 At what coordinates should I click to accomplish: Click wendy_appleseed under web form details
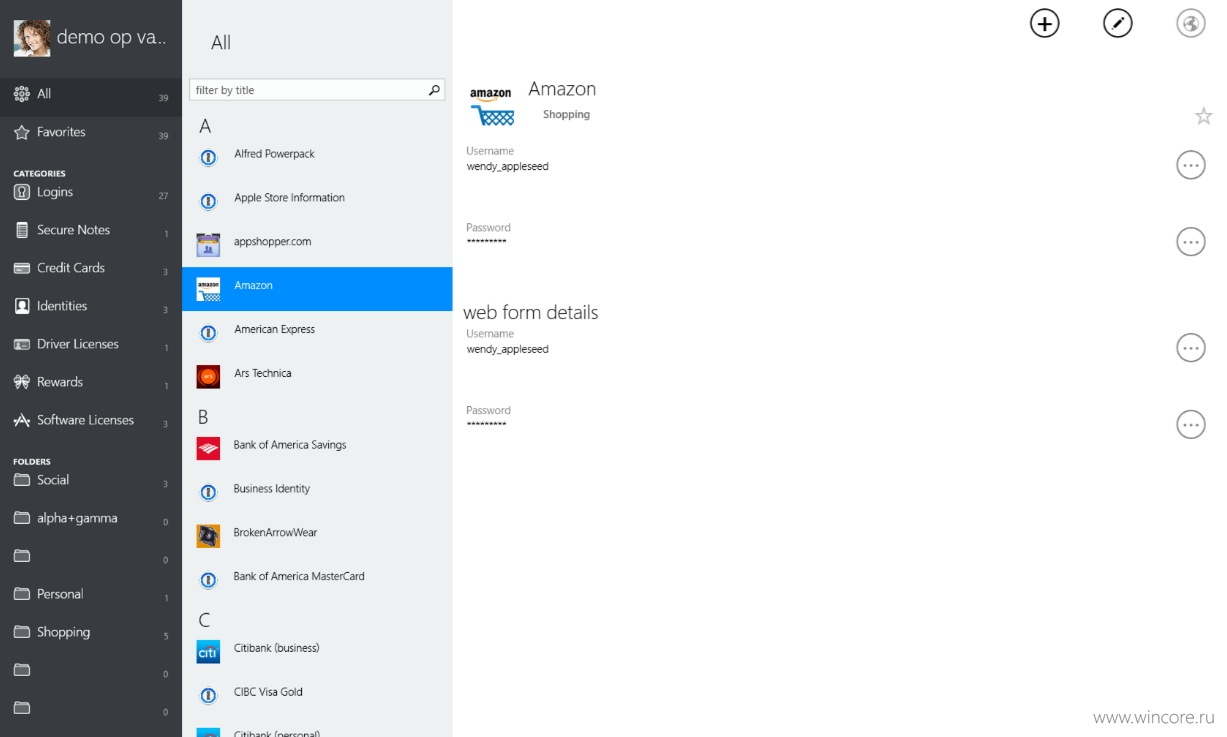pos(508,350)
